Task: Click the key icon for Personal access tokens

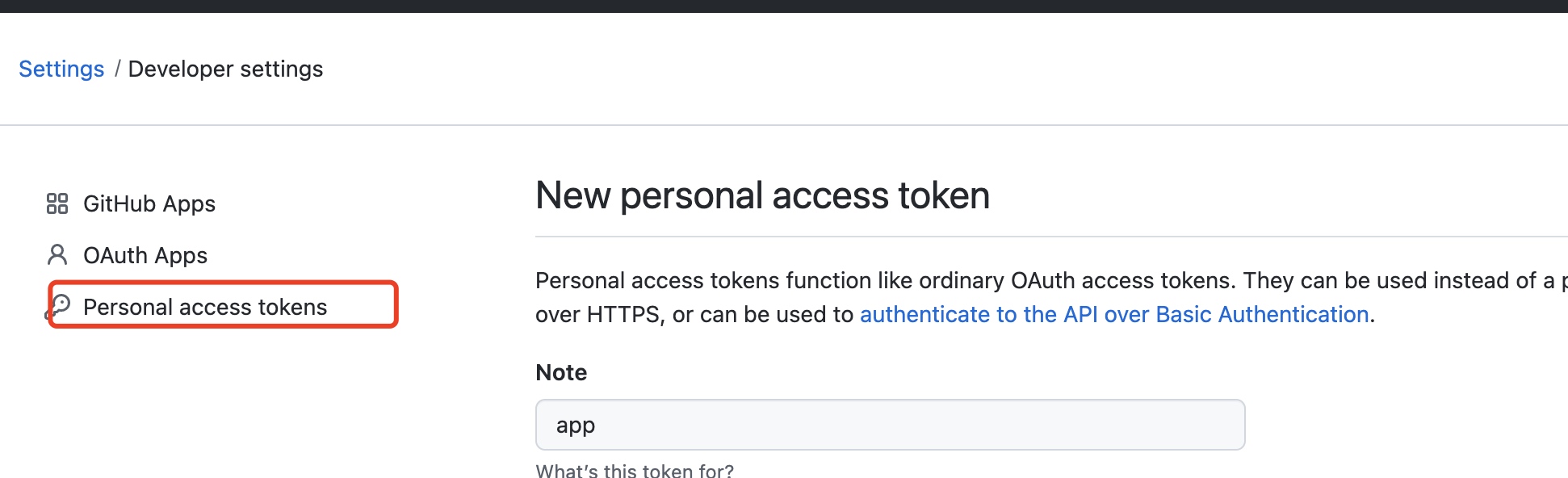Action: (58, 306)
